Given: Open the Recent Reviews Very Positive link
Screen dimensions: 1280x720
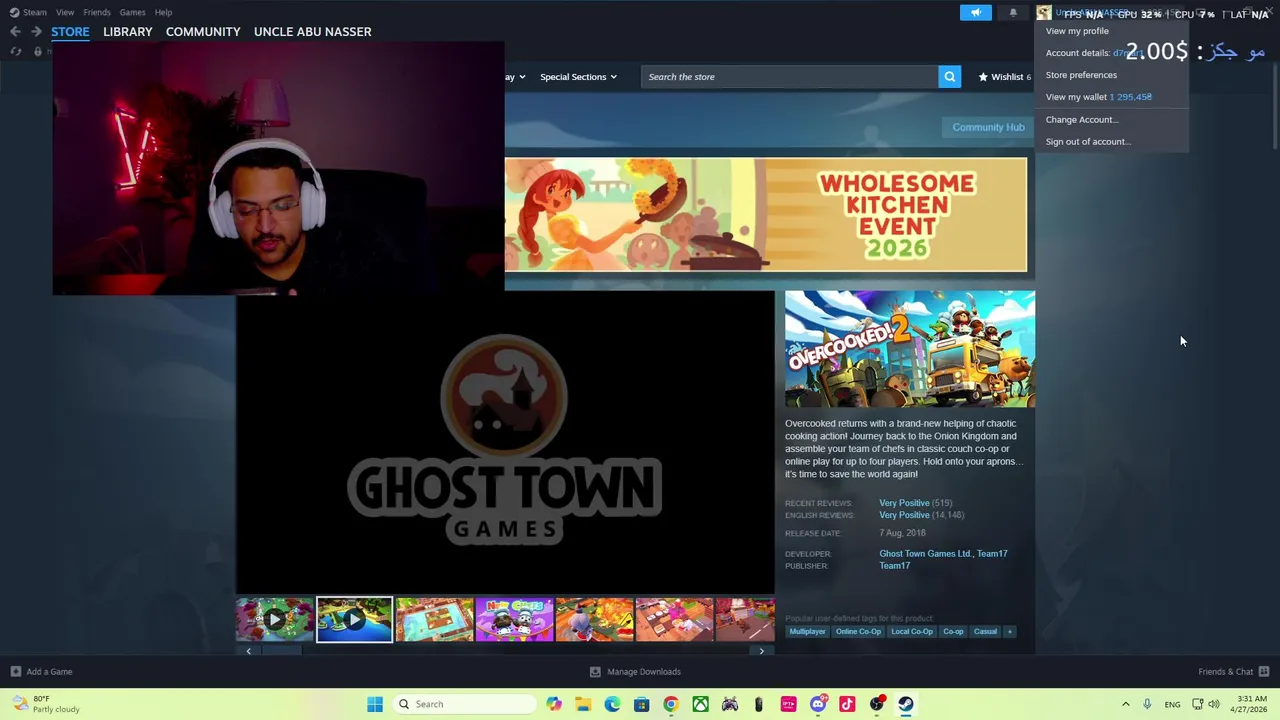Looking at the screenshot, I should (904, 503).
